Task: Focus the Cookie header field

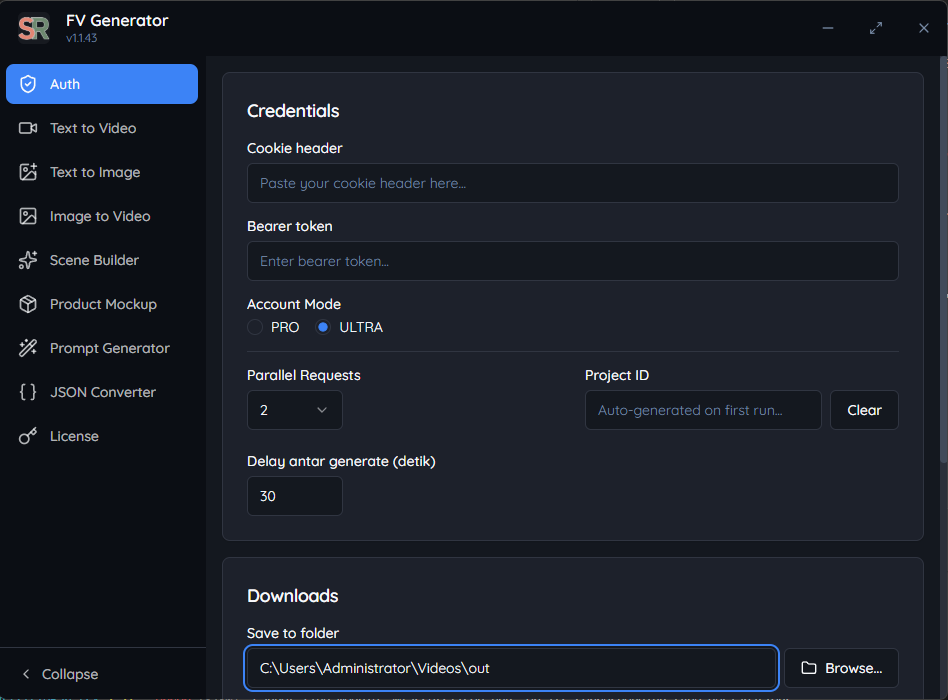Action: coord(573,183)
